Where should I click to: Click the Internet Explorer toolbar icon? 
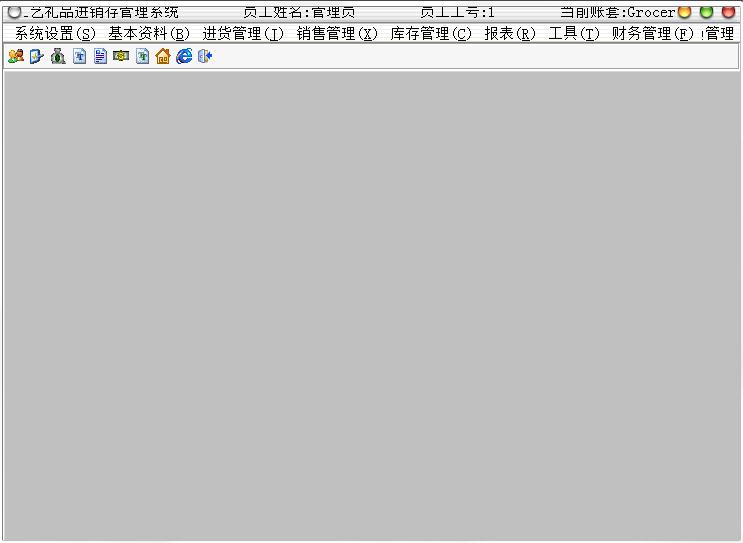click(184, 56)
